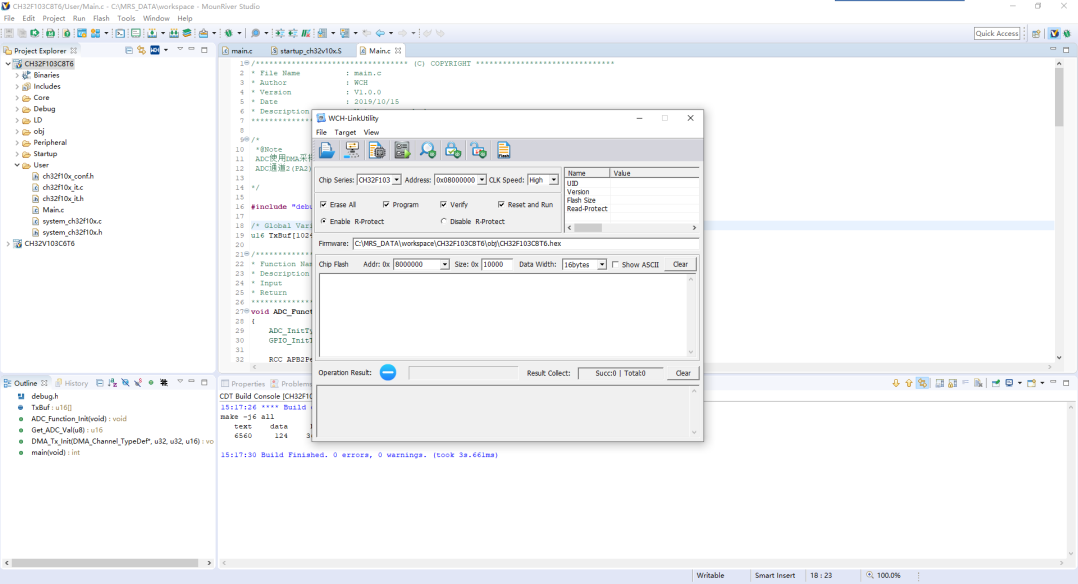1078x584 pixels.
Task: Click the Firmware path input field
Action: tap(524, 243)
